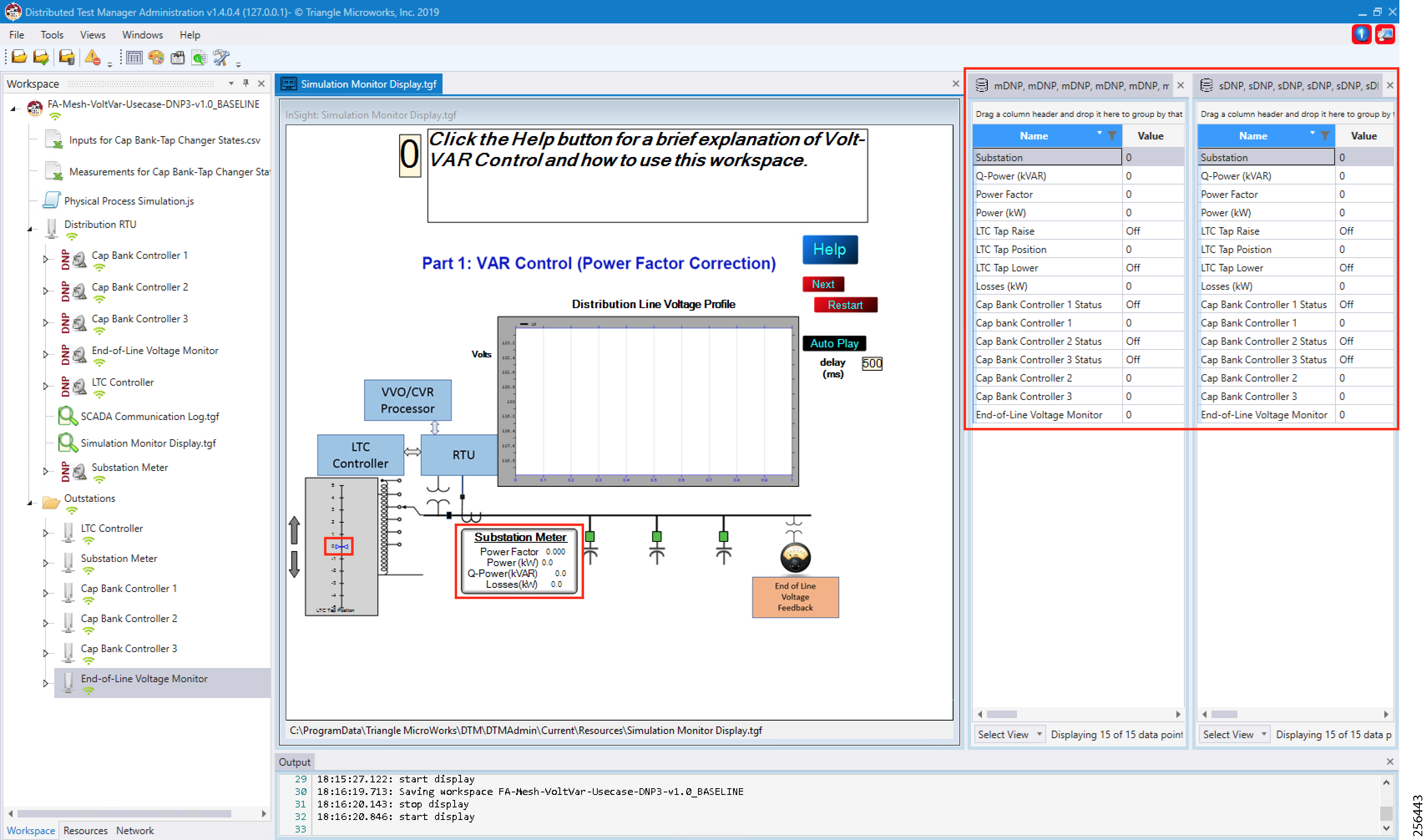Open the Workspace panel options dropdown arrow
This screenshot has height=840, width=1424.
231,83
